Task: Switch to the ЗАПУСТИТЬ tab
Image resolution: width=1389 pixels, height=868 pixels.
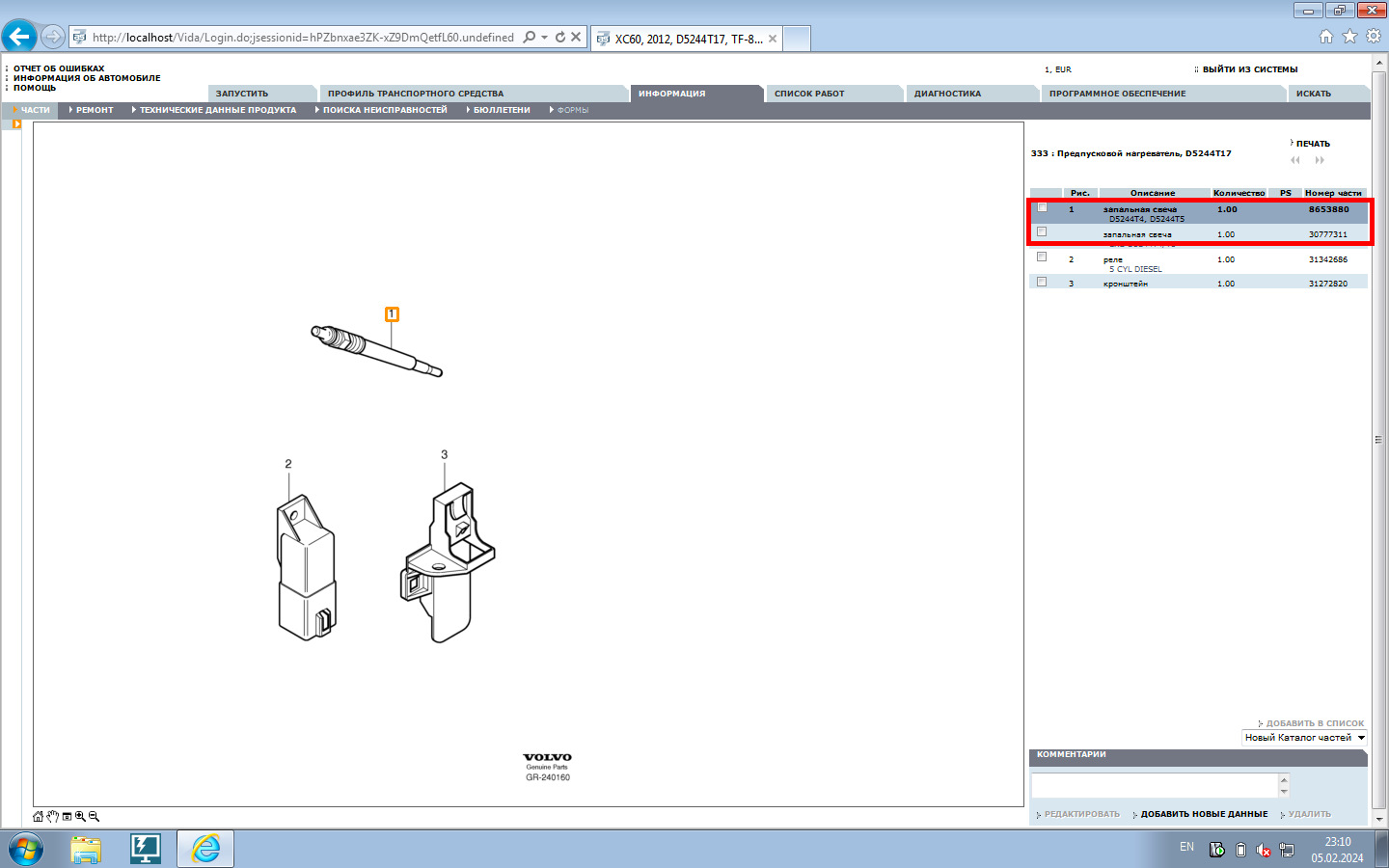Action: [261, 94]
